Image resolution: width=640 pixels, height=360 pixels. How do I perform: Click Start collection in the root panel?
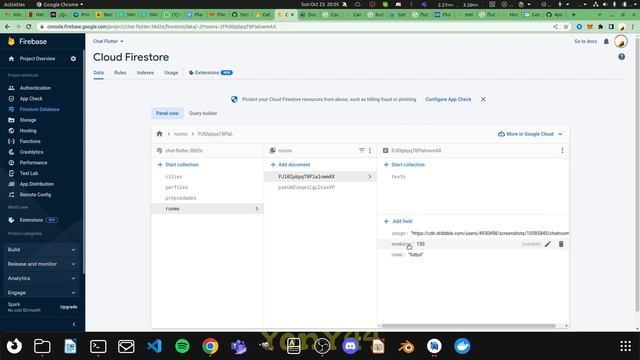coord(178,164)
